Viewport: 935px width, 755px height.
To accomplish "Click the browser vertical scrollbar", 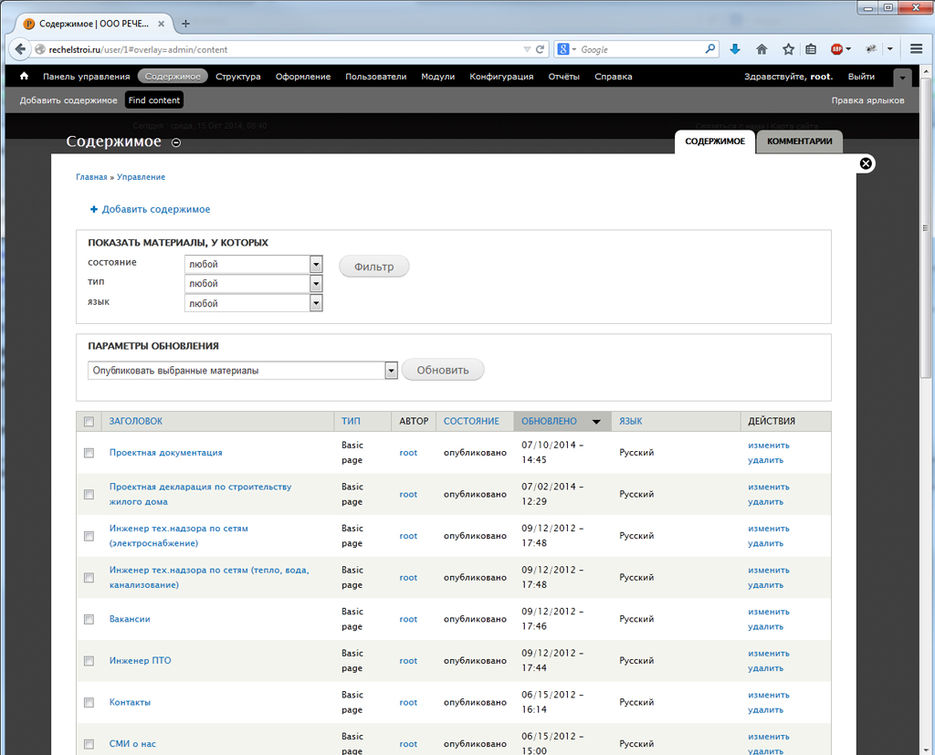I will tap(925, 227).
